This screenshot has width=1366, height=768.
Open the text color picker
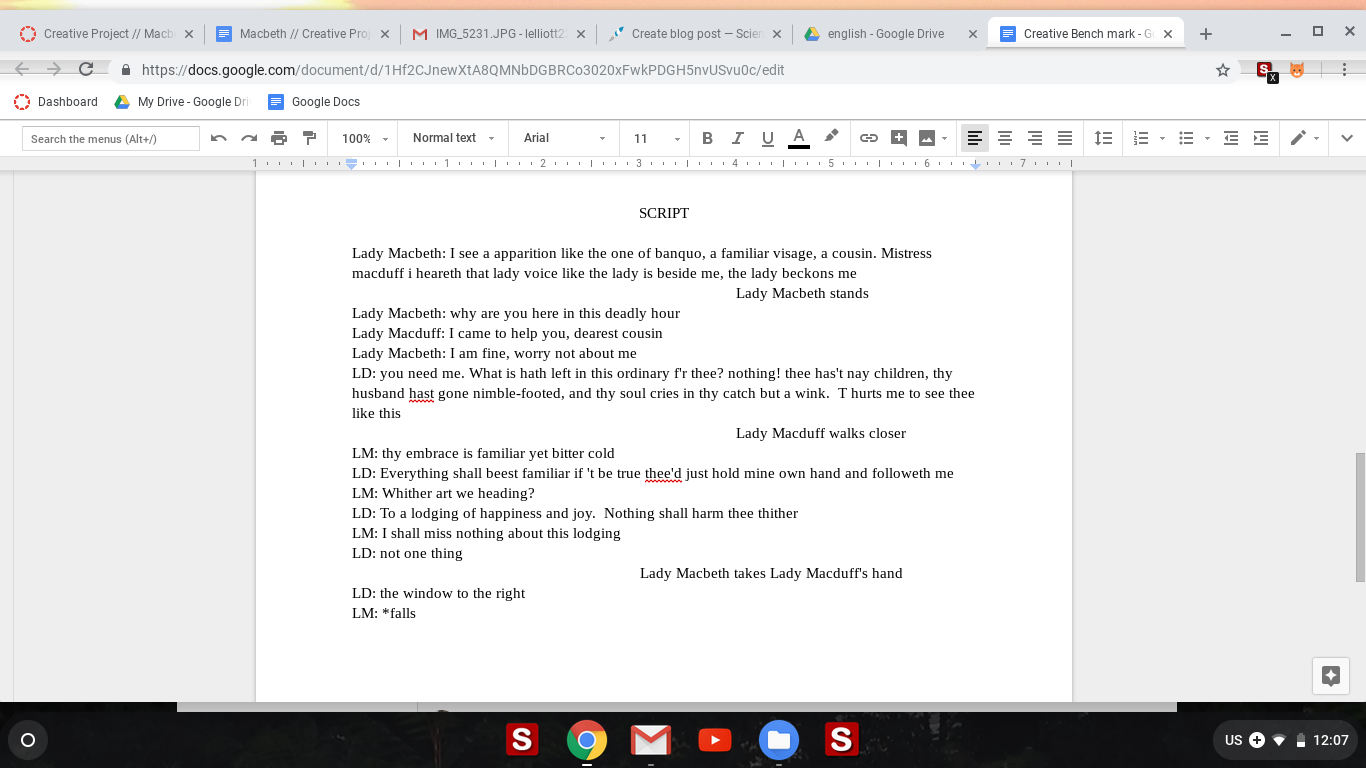pos(798,138)
